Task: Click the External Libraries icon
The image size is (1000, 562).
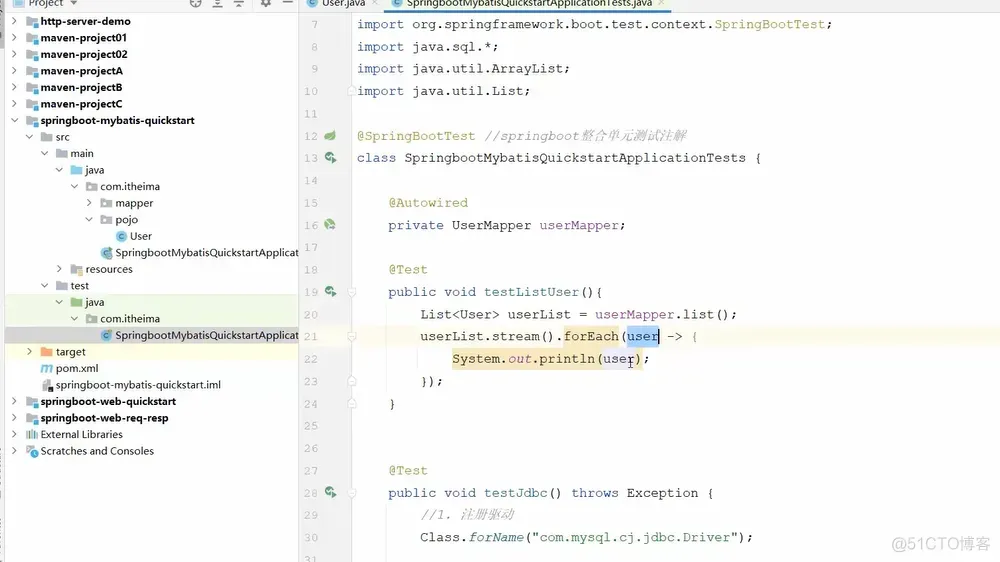Action: click(x=32, y=434)
